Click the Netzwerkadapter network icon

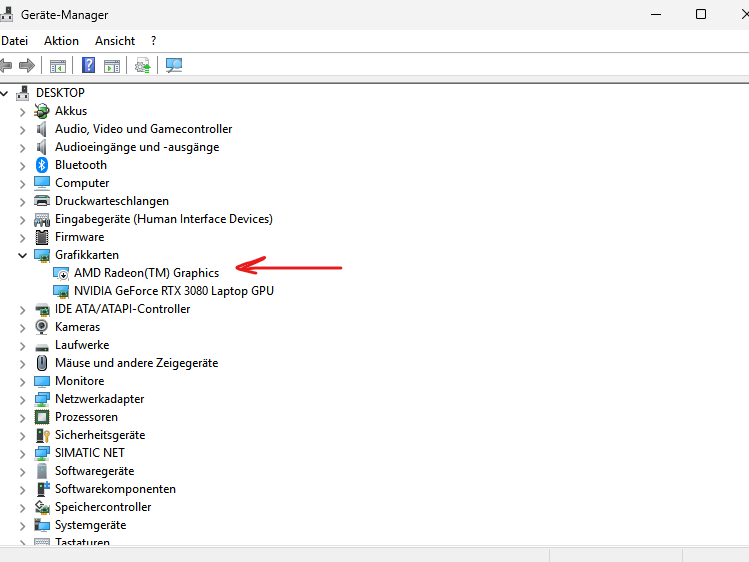42,399
